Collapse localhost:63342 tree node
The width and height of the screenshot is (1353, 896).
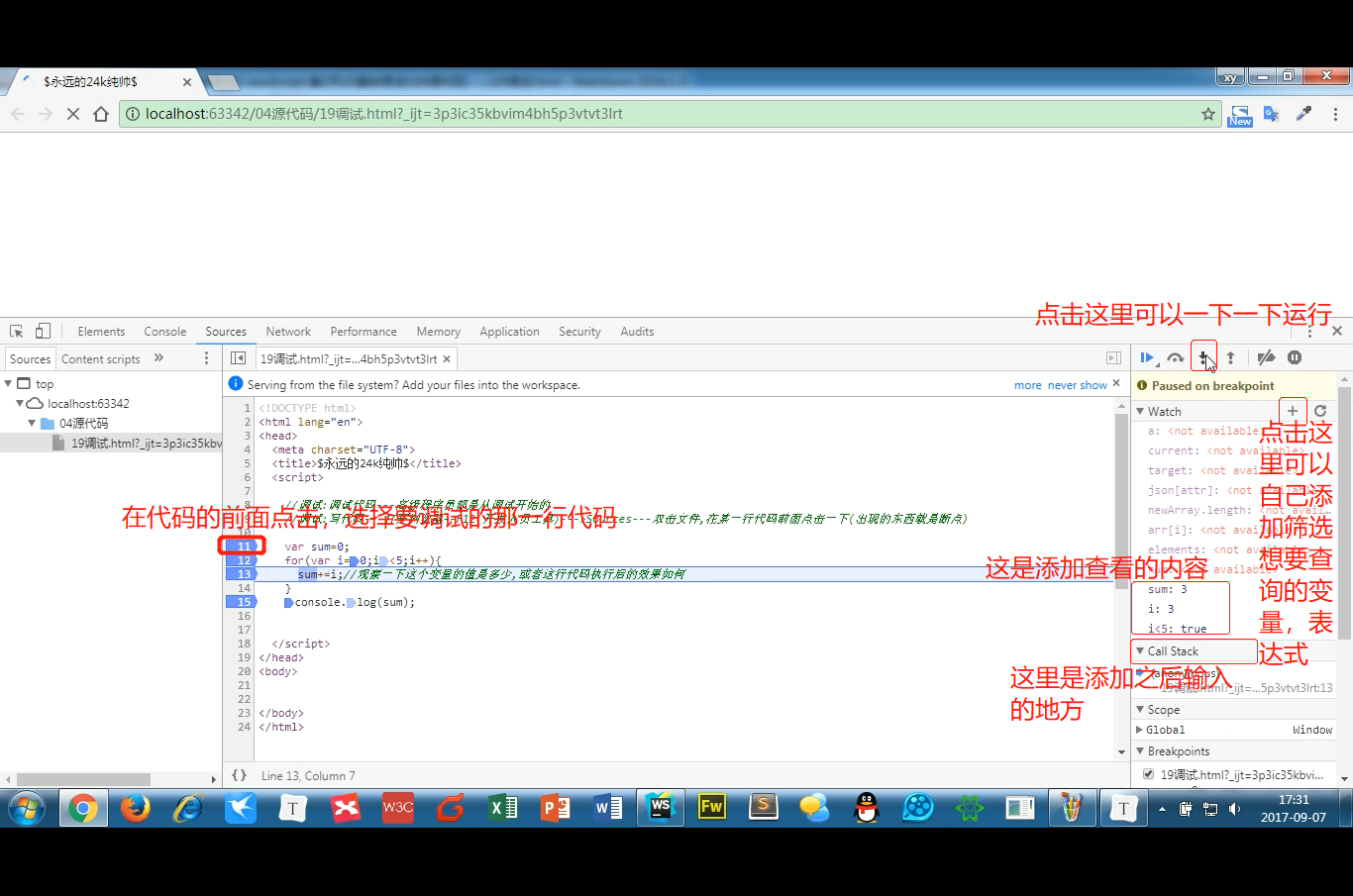pyautogui.click(x=20, y=403)
